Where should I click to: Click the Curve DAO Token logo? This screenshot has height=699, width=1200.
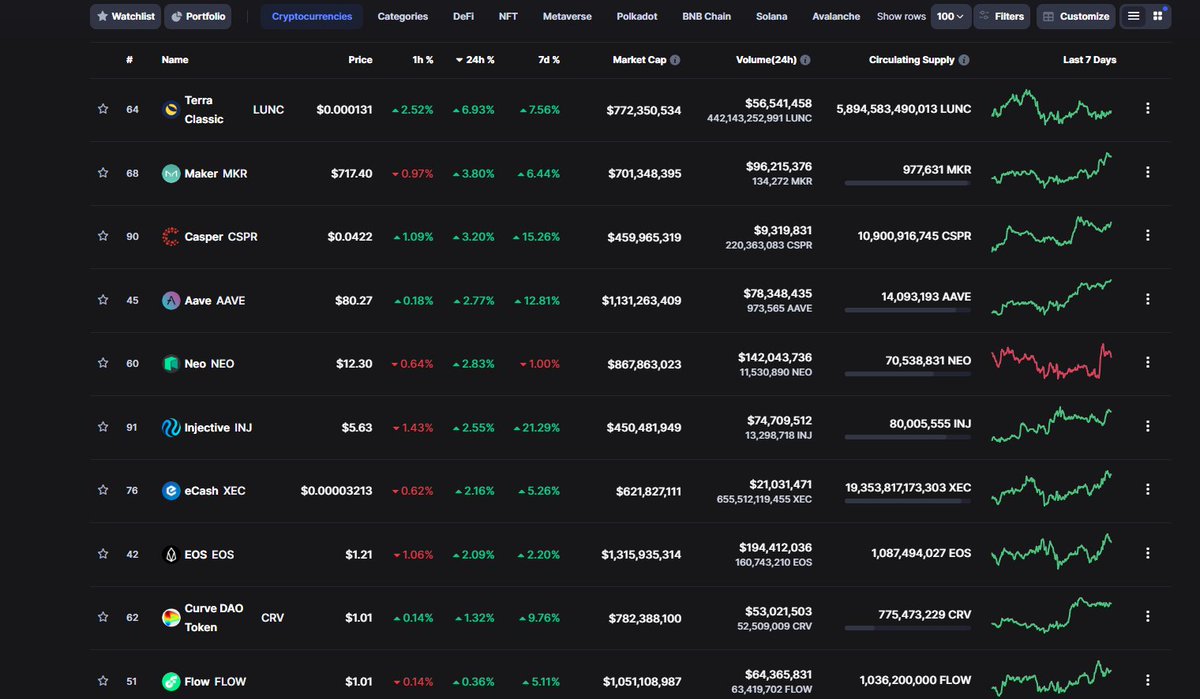[171, 618]
